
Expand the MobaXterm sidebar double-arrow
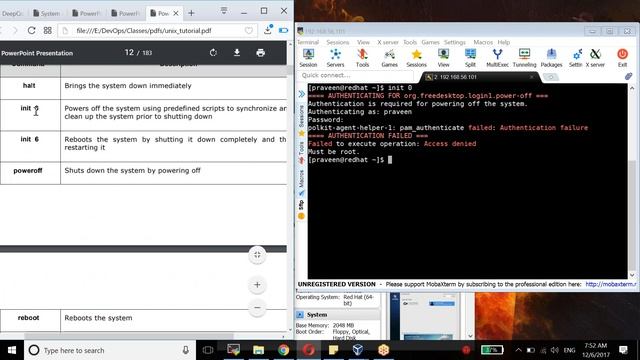point(302,94)
